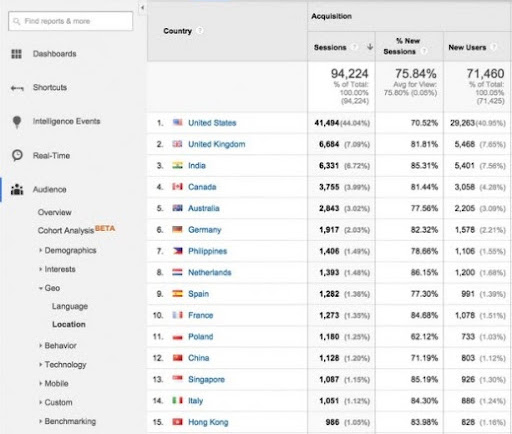The image size is (512, 434).
Task: Sort by the New Users column header
Action: (x=467, y=47)
